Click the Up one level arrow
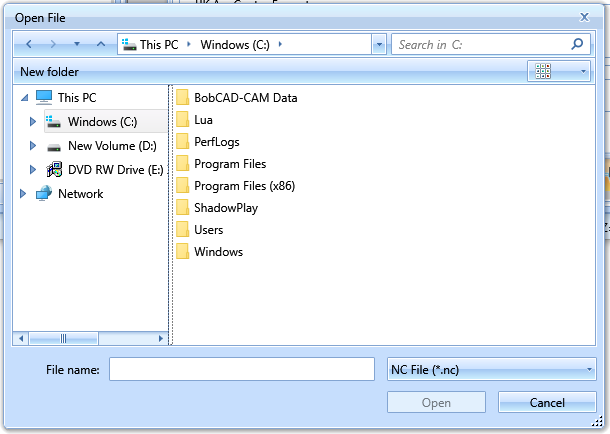610x434 pixels. [101, 45]
